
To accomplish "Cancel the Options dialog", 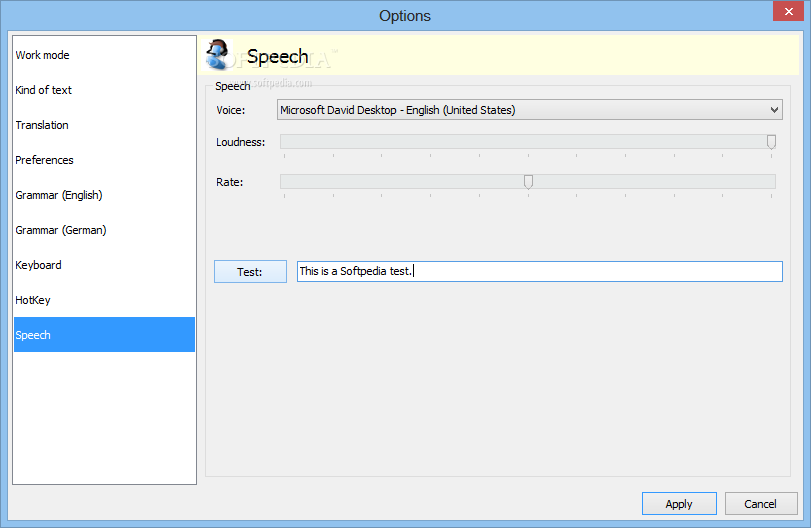I will (x=761, y=504).
